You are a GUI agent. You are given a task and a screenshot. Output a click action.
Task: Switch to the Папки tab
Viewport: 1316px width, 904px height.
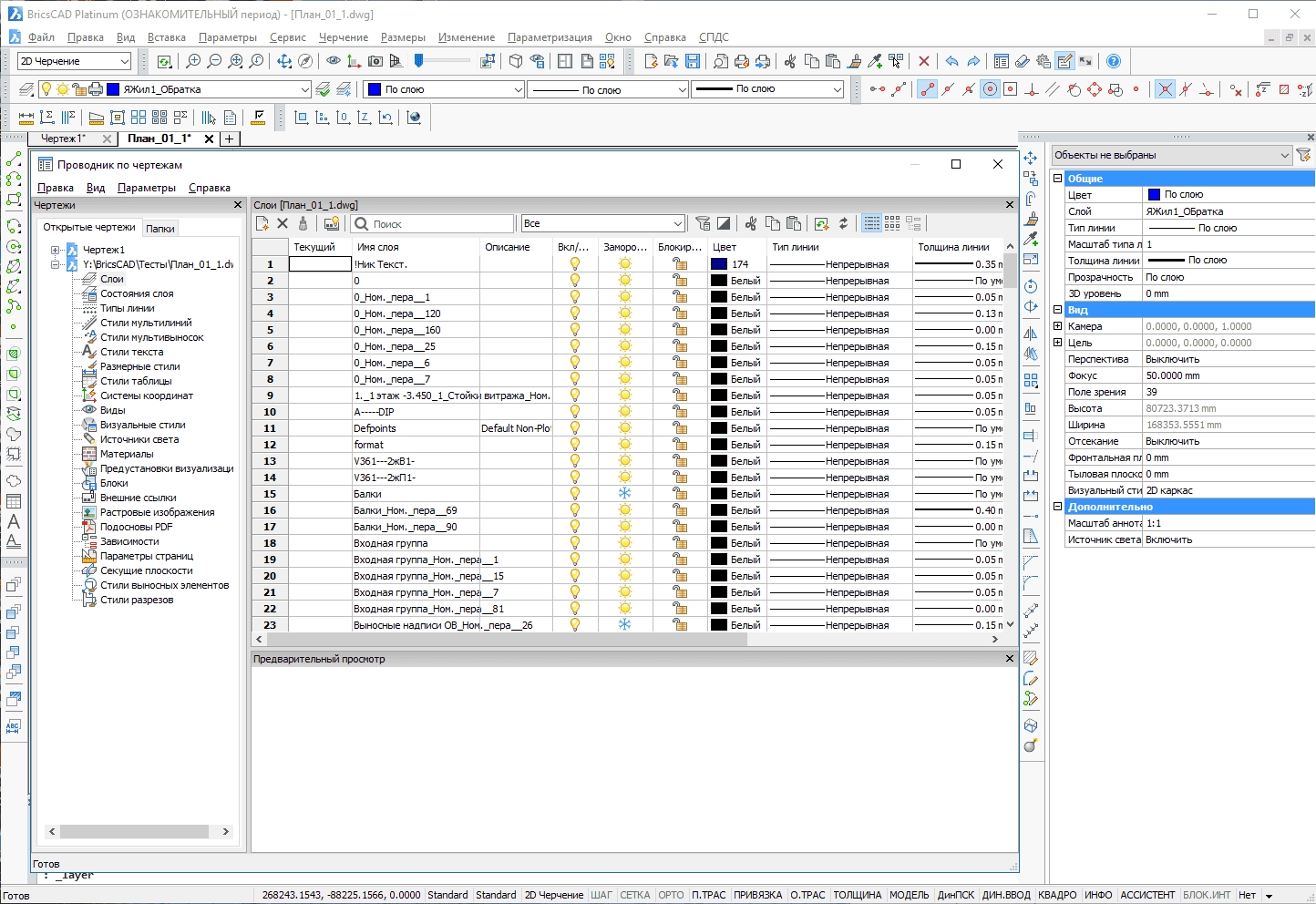(x=160, y=229)
